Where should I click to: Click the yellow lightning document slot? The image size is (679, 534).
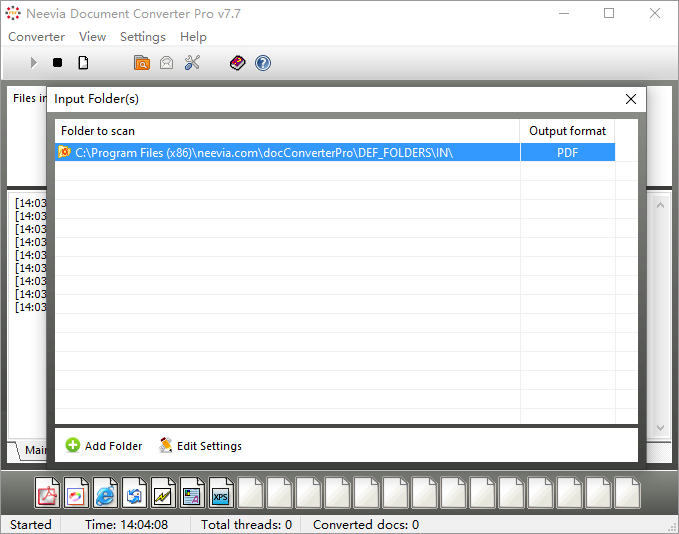[x=163, y=493]
